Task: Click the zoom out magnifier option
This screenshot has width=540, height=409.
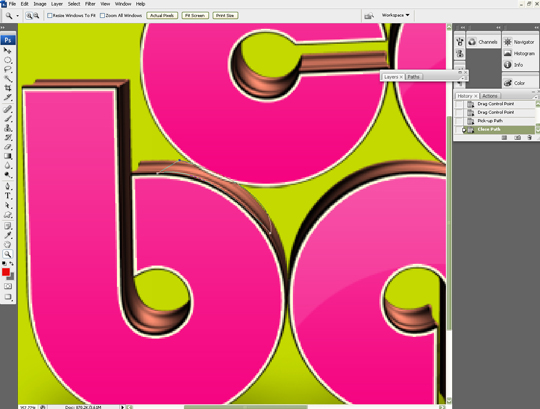Action: pyautogui.click(x=36, y=15)
